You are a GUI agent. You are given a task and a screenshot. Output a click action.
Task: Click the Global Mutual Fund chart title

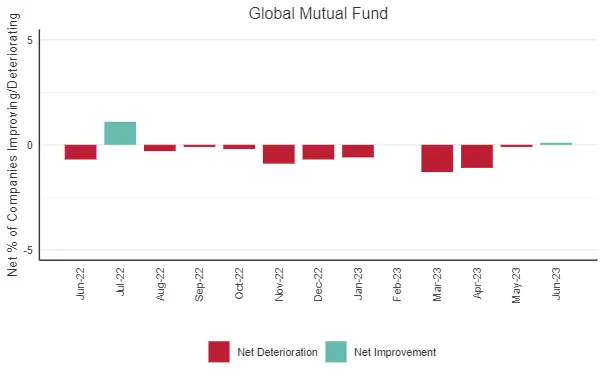pos(318,14)
